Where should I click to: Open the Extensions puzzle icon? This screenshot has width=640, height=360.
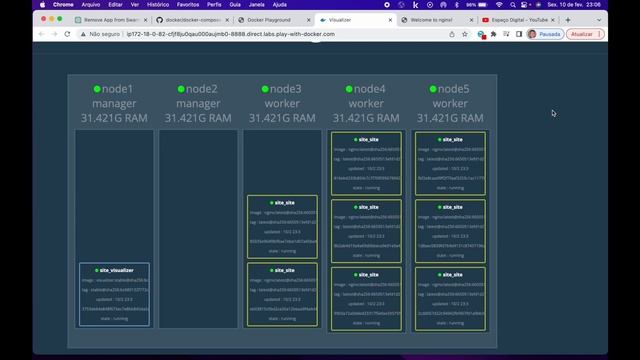[x=493, y=34]
